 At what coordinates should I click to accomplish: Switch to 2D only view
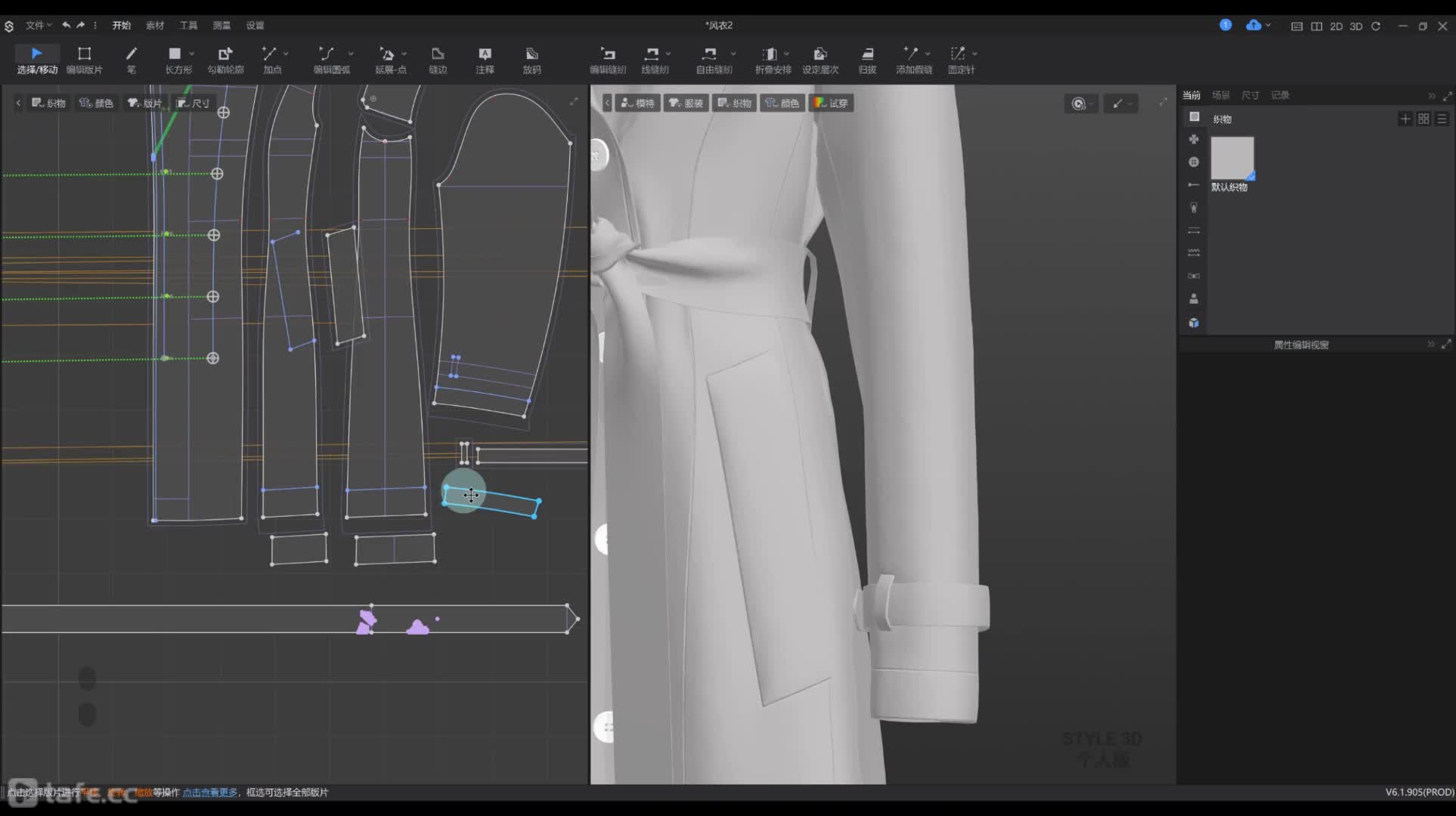click(1336, 26)
